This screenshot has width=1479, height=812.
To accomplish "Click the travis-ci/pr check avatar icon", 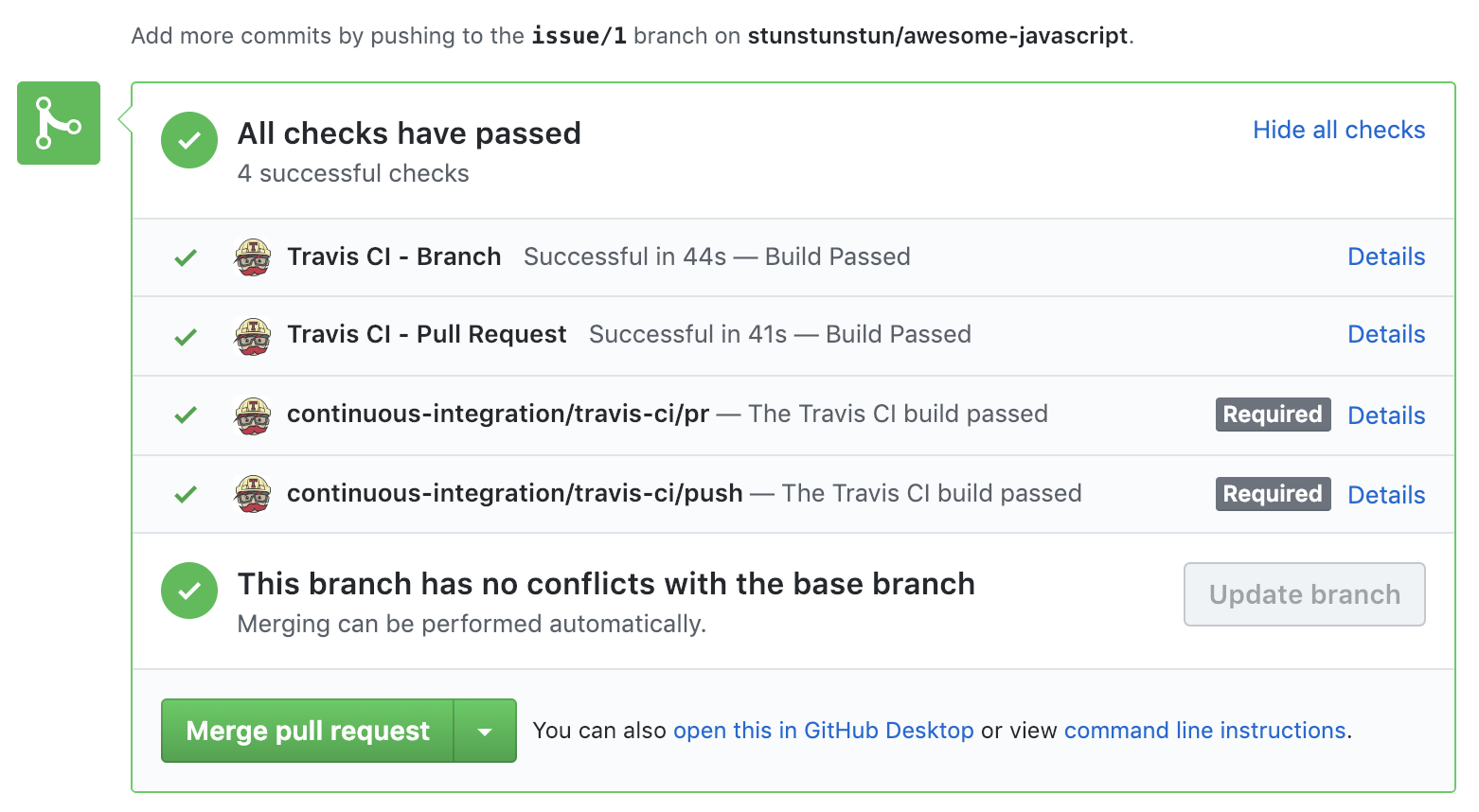I will pyautogui.click(x=253, y=415).
